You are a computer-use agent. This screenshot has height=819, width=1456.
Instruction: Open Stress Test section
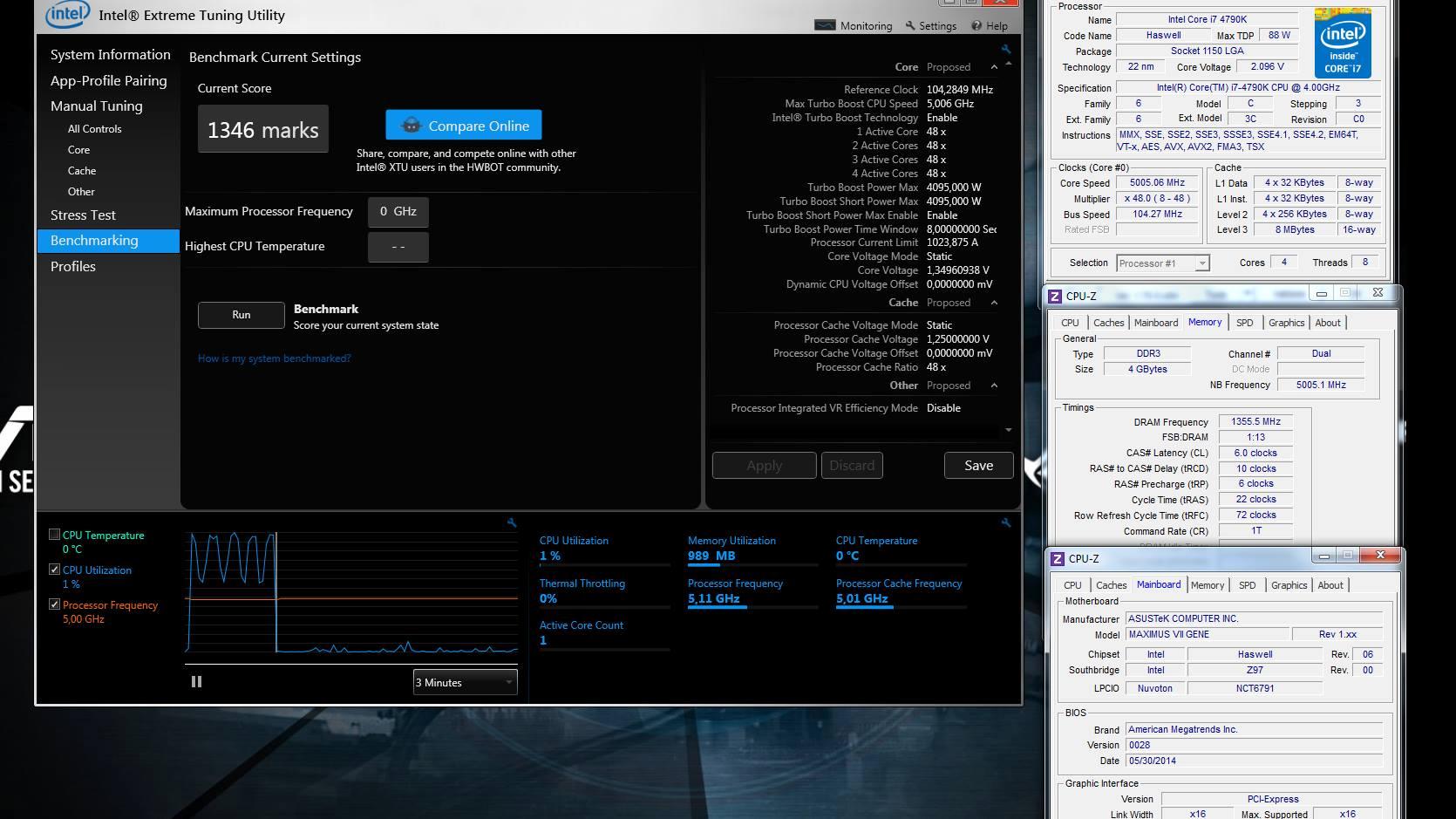coord(83,215)
